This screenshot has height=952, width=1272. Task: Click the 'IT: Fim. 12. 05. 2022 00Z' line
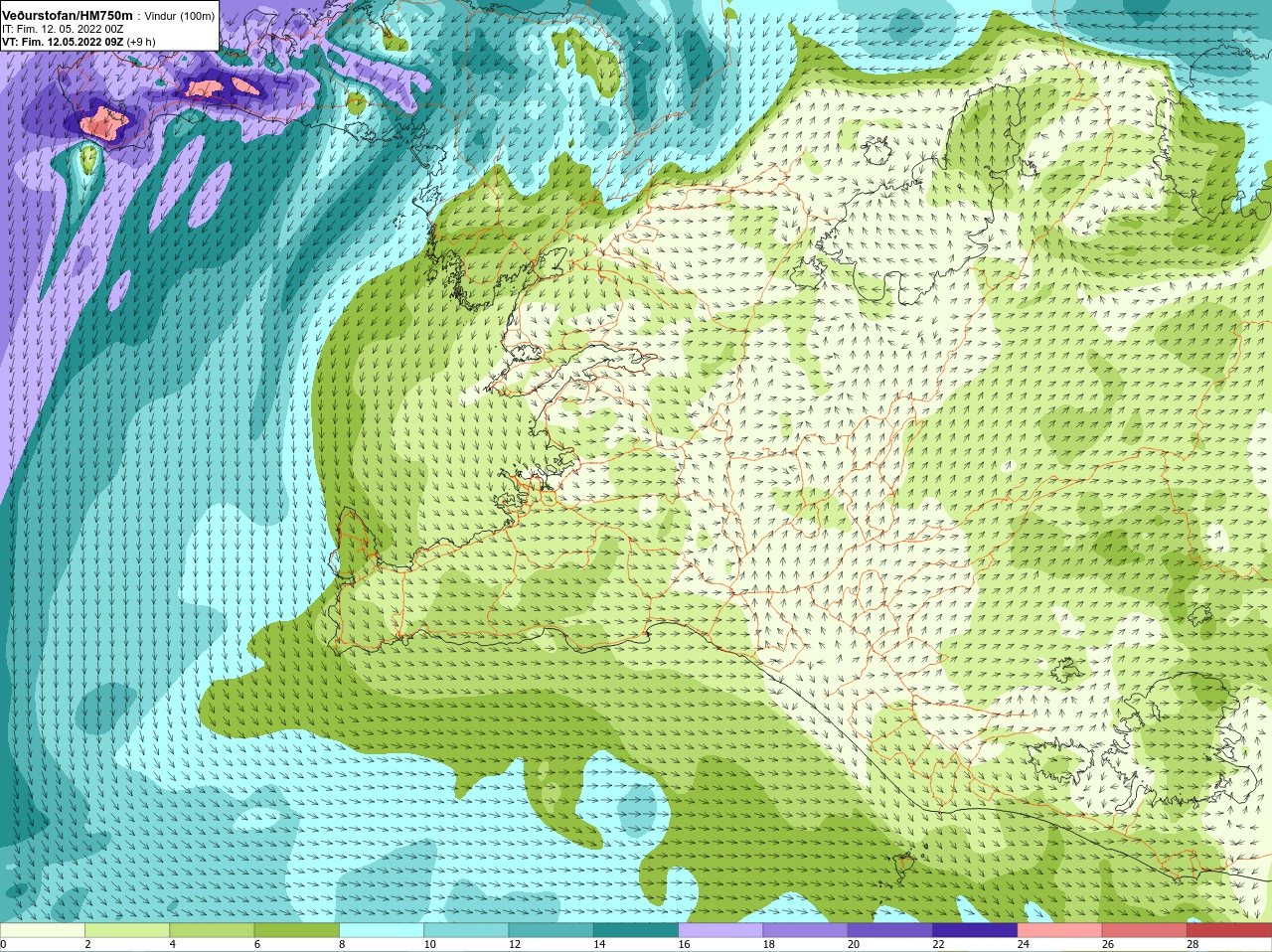coord(63,29)
